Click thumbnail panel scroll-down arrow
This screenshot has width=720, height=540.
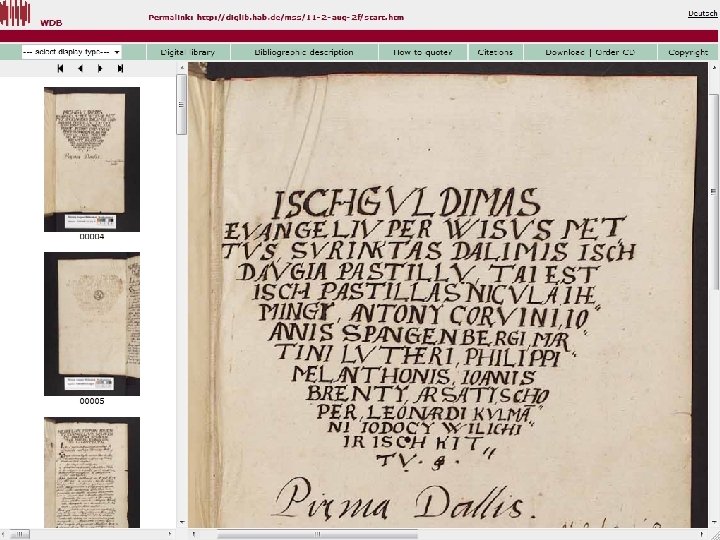182,522
